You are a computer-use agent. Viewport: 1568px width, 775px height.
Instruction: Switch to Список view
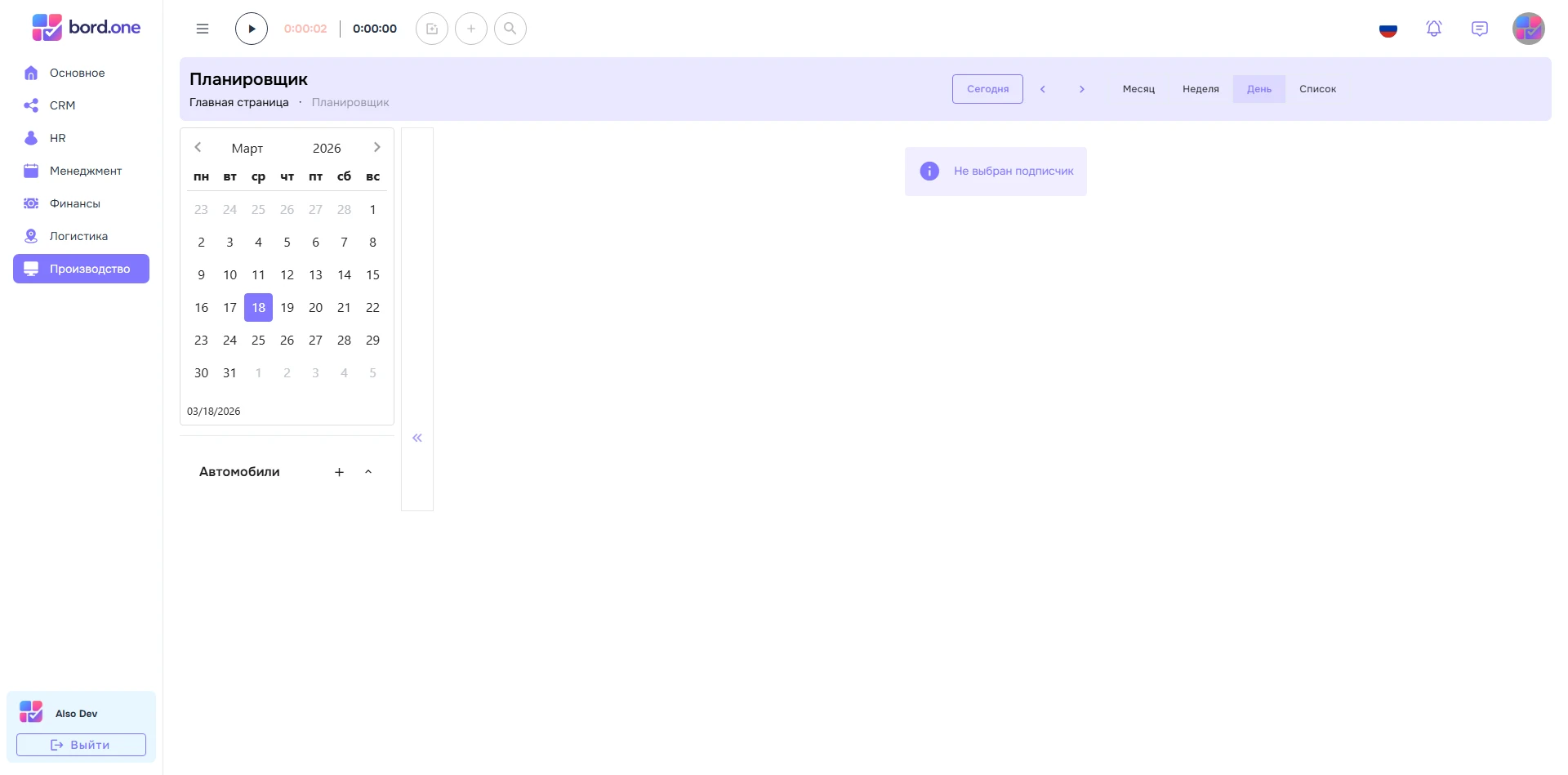[1317, 89]
